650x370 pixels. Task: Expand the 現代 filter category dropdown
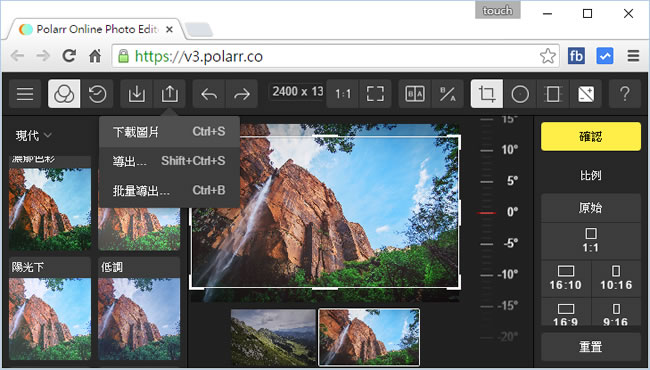tap(34, 135)
